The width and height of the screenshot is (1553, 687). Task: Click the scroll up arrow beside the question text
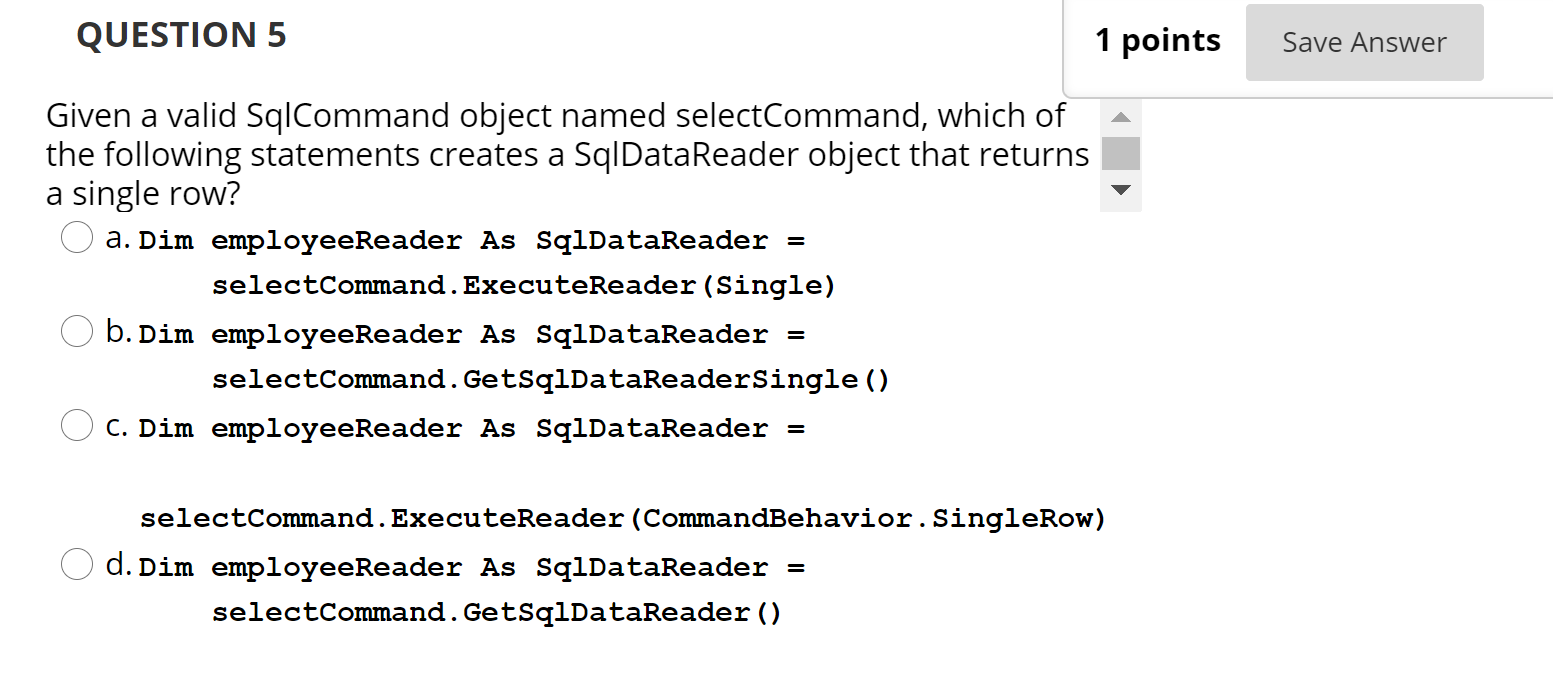coord(1120,117)
